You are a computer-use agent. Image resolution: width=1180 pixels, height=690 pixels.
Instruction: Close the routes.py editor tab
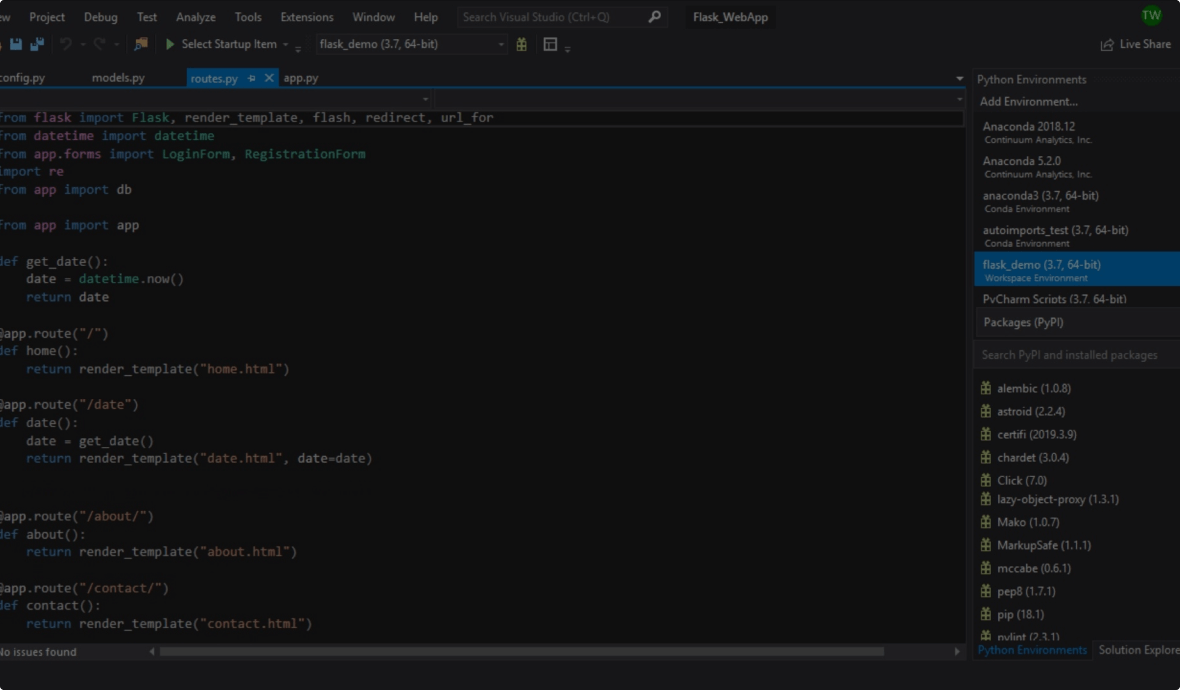(269, 78)
